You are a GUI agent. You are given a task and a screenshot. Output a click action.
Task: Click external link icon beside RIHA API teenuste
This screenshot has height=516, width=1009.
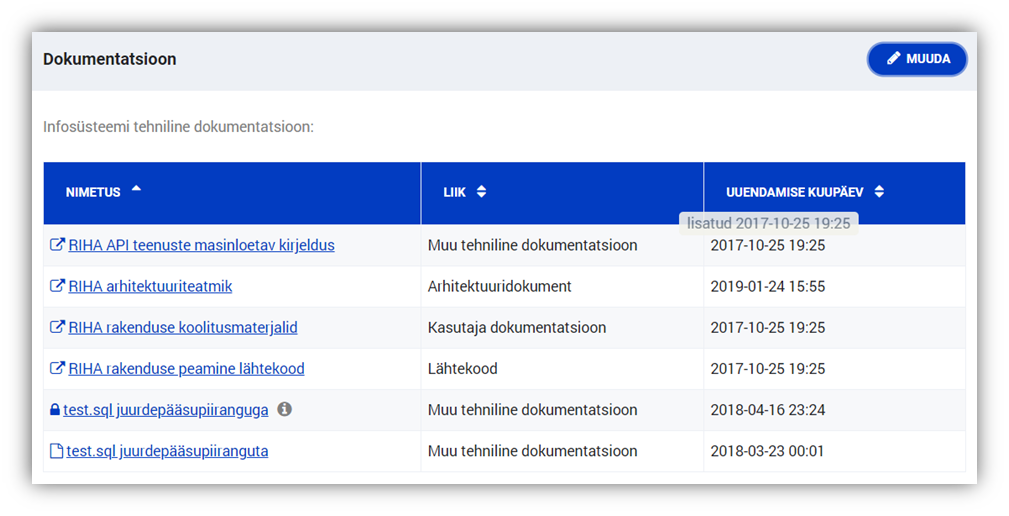[x=57, y=245]
